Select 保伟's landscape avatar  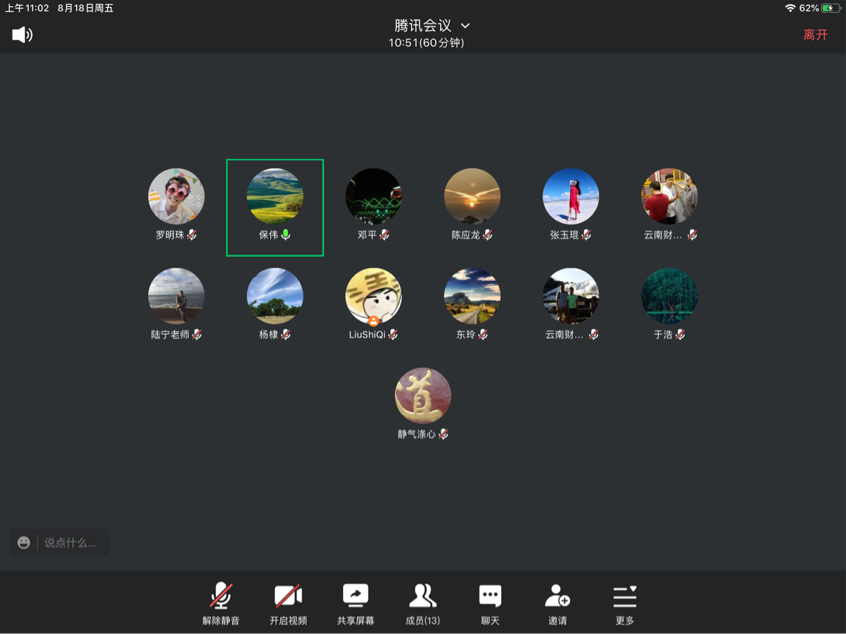[275, 196]
